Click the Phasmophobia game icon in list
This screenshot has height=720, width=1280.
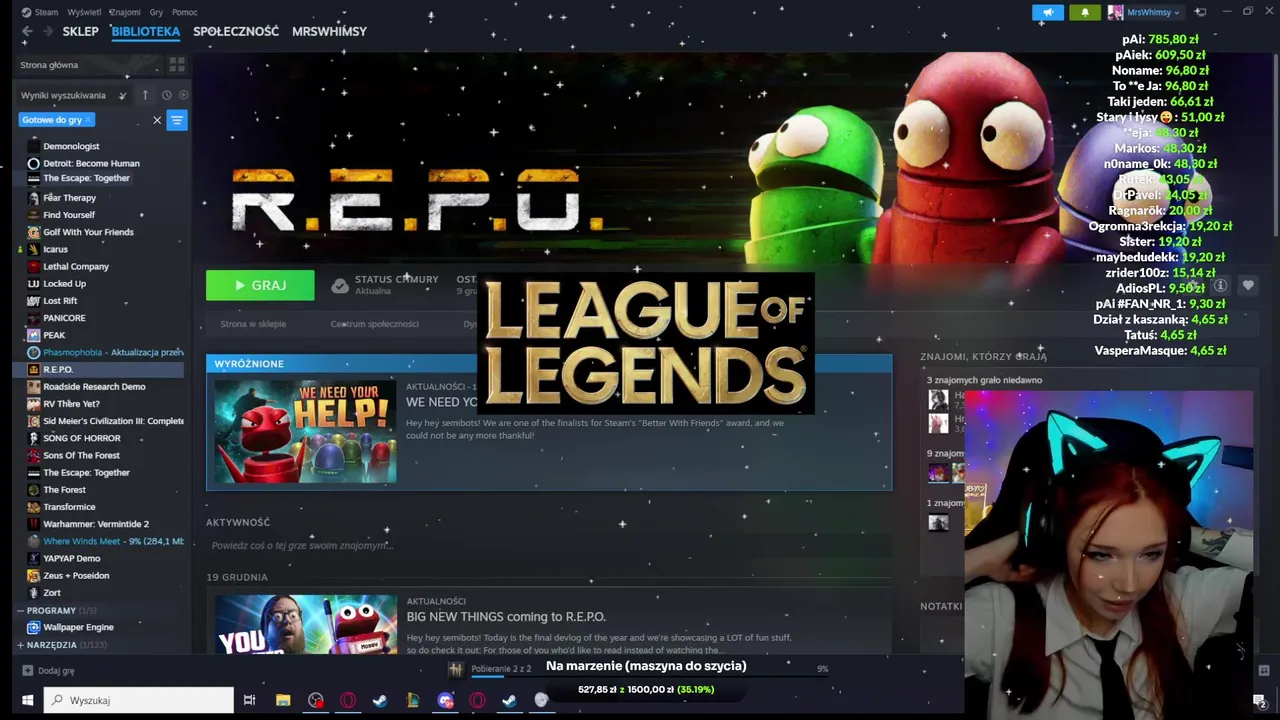(x=34, y=352)
